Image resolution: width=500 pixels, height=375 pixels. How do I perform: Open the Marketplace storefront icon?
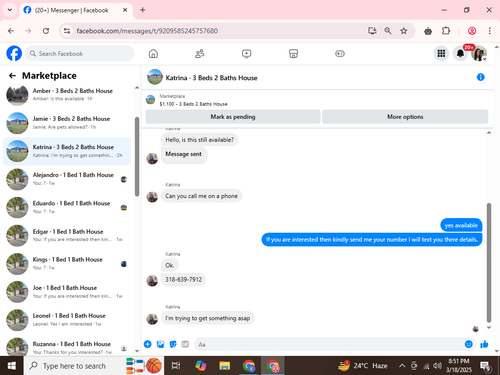click(293, 53)
